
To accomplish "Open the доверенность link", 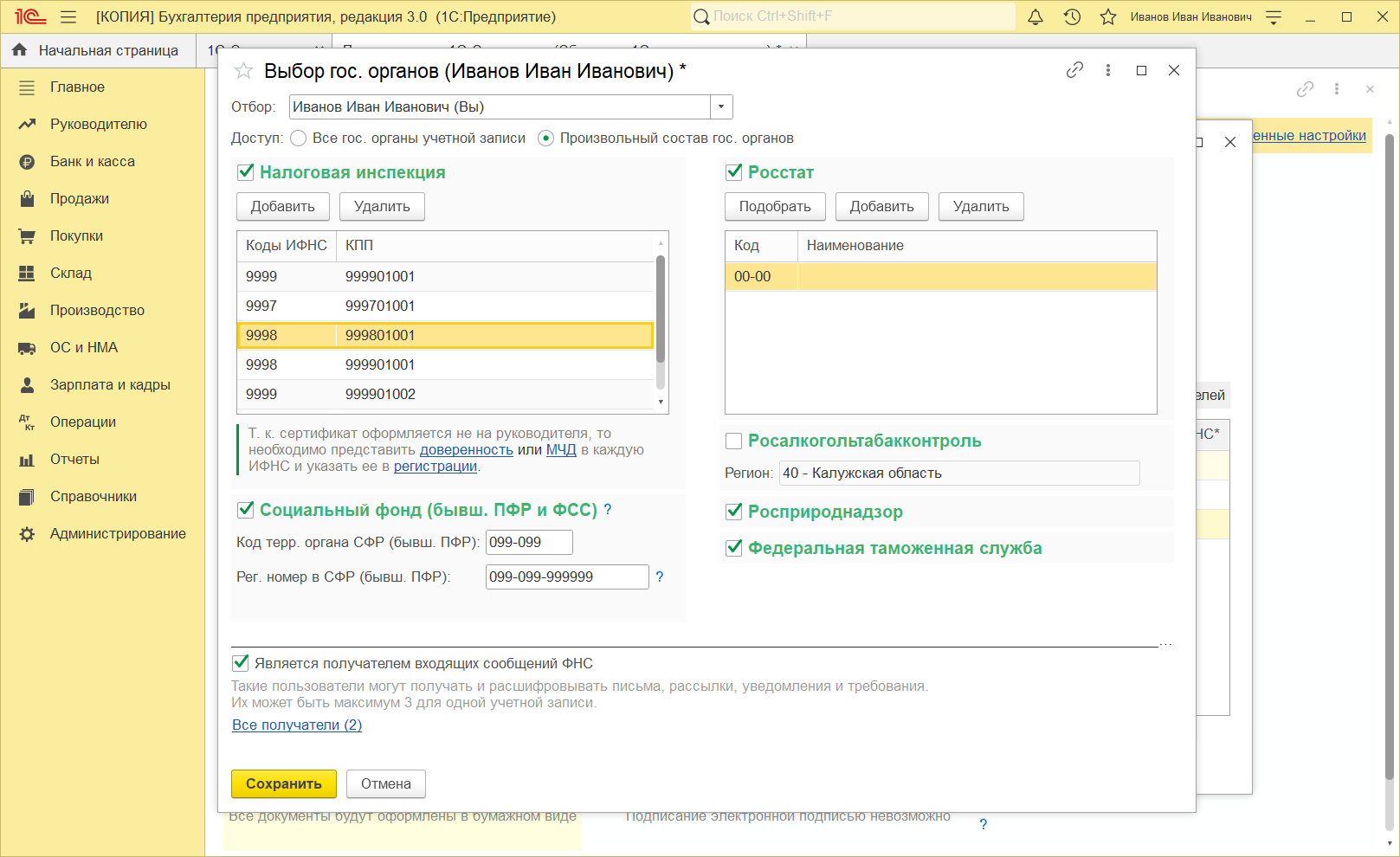I will [x=467, y=450].
